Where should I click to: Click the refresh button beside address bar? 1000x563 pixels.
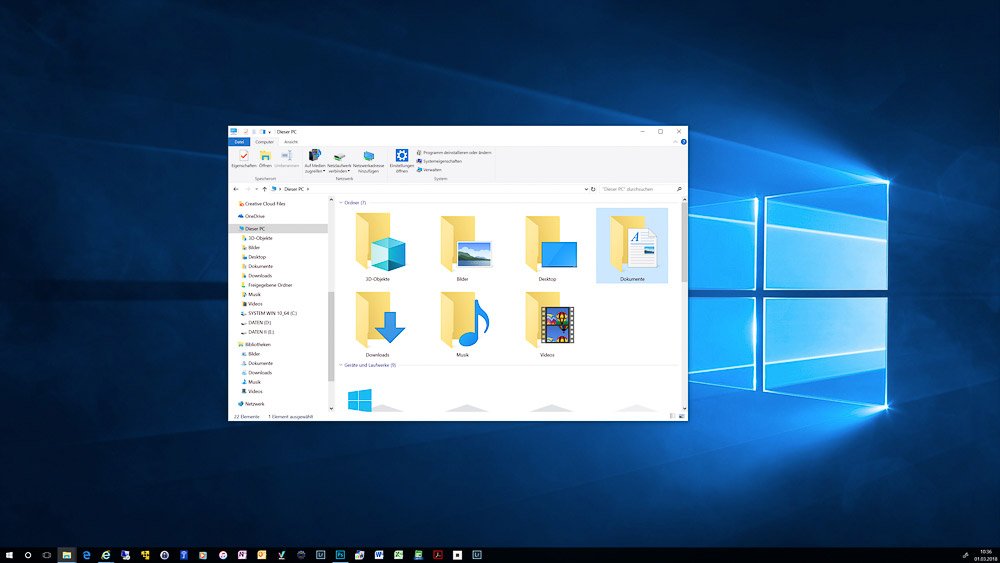pos(593,188)
